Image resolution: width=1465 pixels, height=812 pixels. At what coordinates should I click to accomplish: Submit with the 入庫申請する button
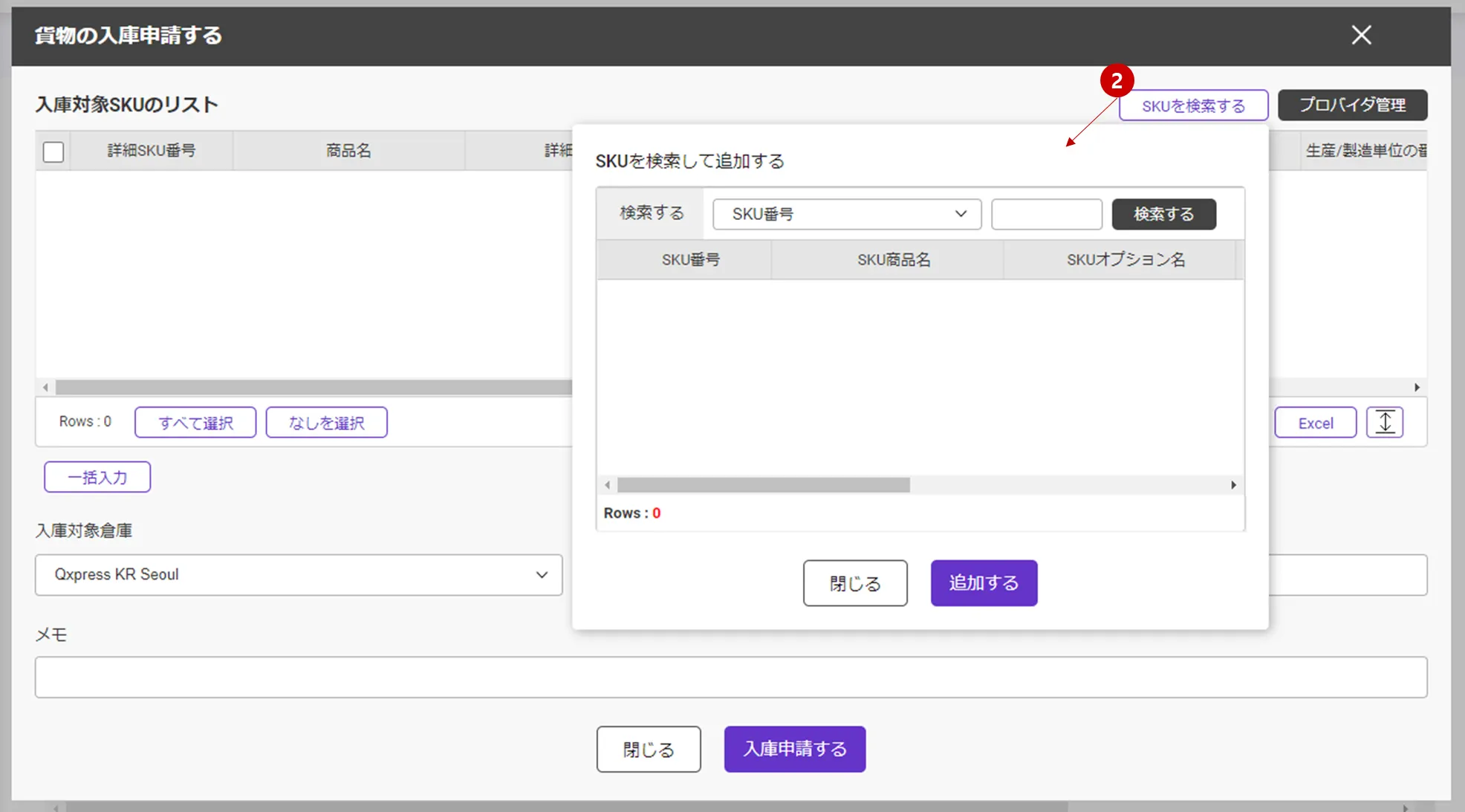tap(794, 749)
